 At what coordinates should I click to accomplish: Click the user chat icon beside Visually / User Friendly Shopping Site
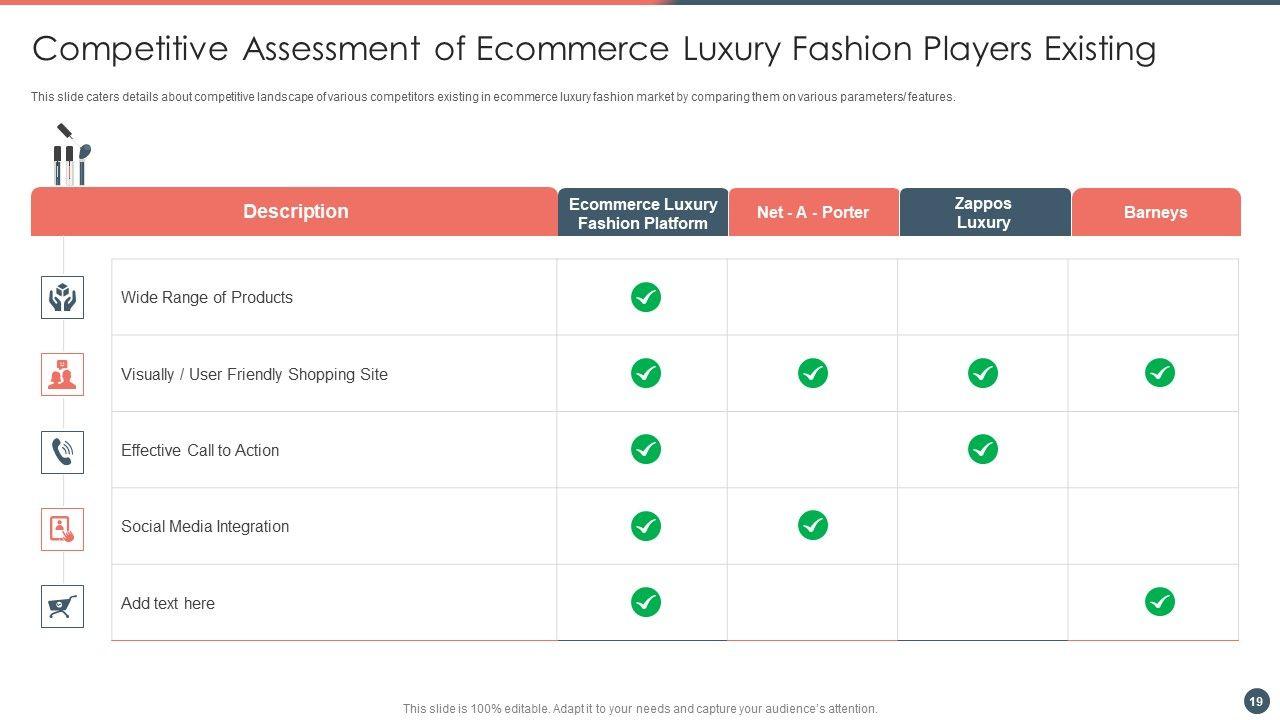pos(62,374)
